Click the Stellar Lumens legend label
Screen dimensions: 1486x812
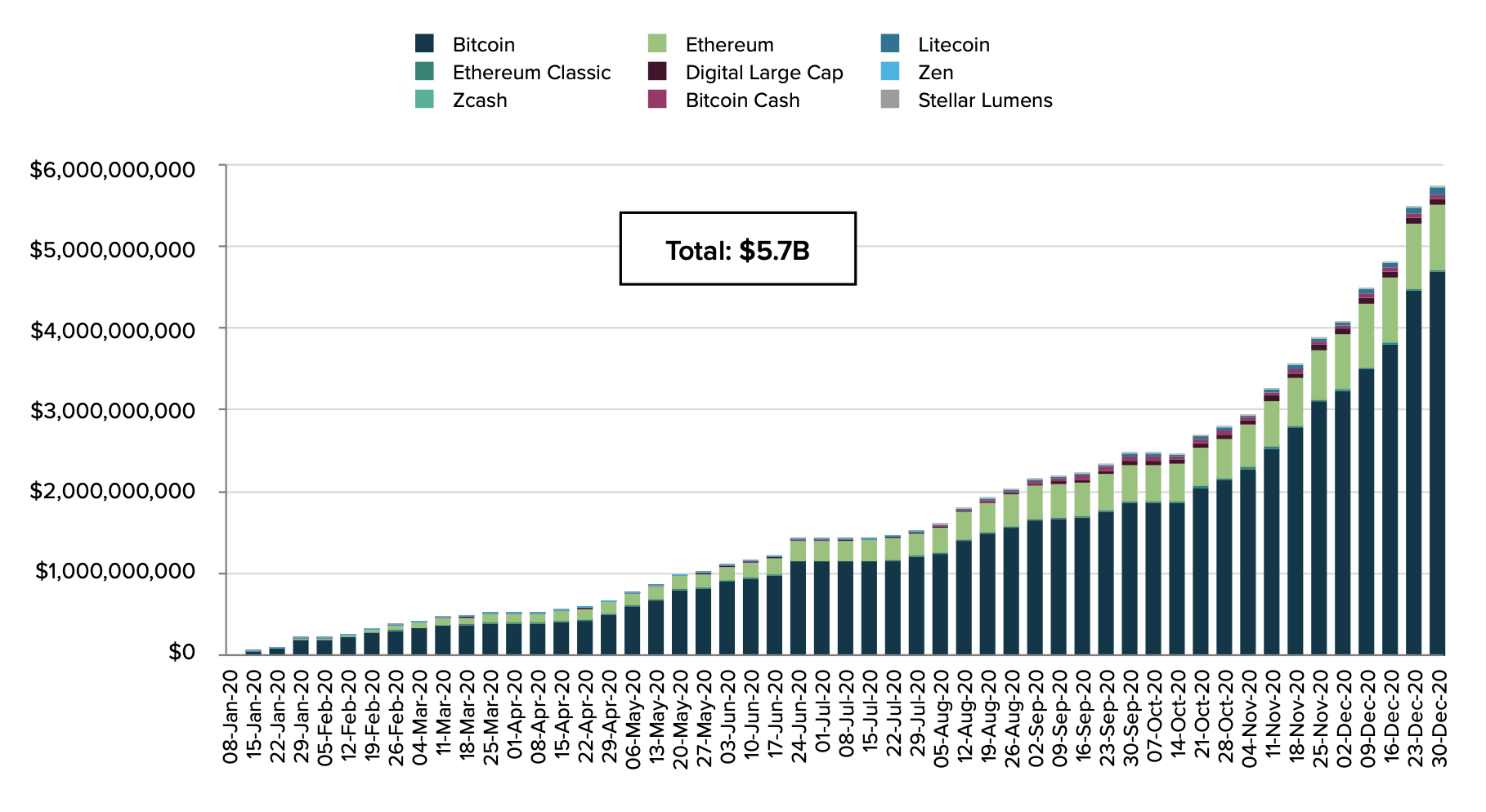point(985,100)
